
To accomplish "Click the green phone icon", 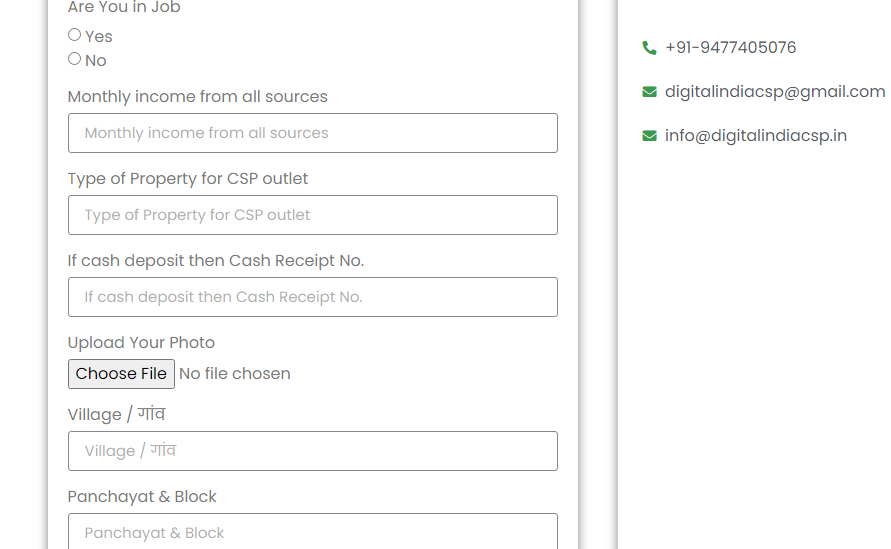I will pos(649,48).
